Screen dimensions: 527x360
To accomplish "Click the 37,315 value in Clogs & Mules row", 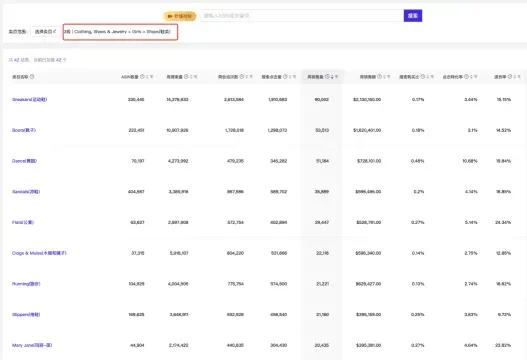I will (x=138, y=253).
